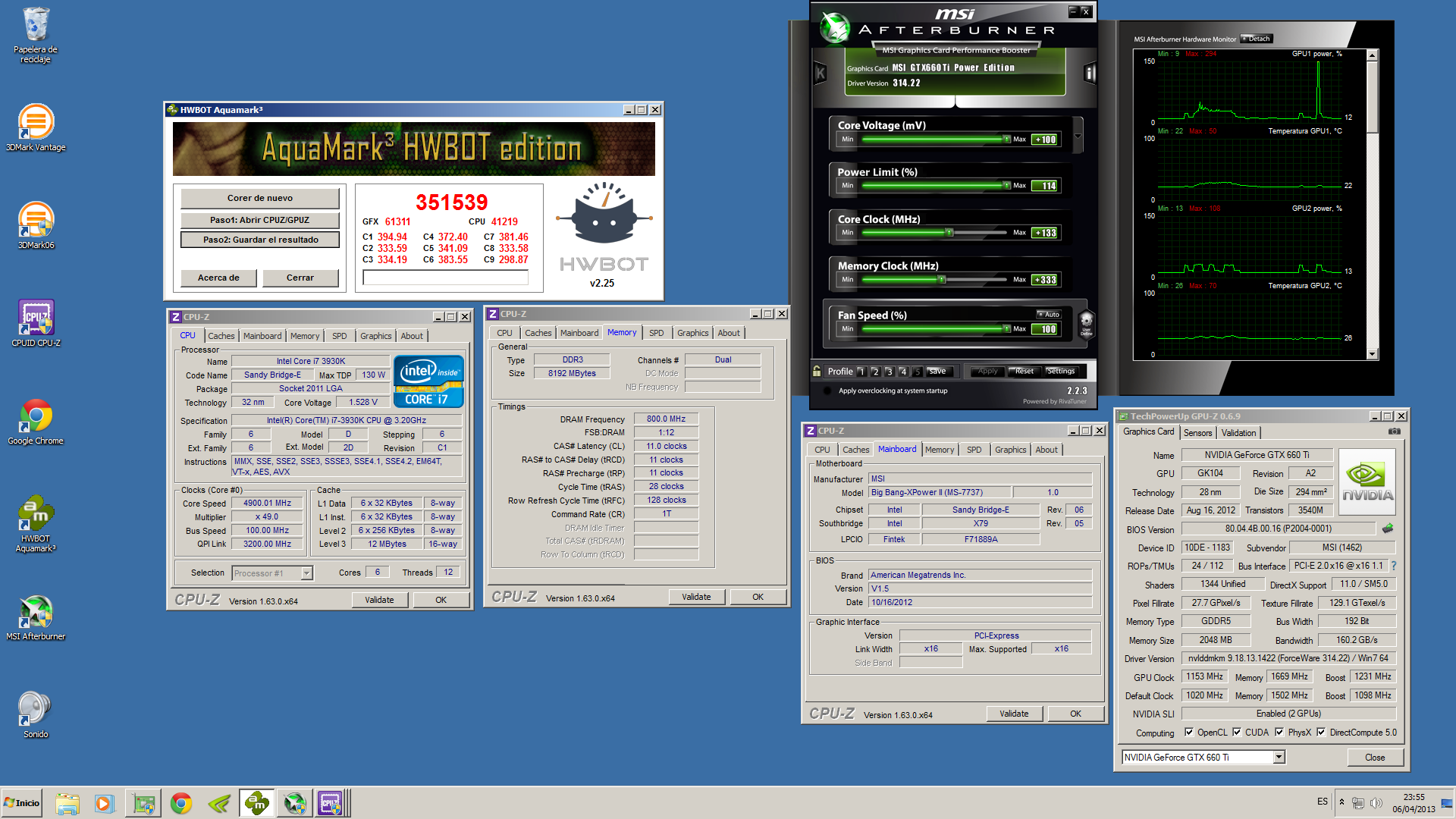This screenshot has width=1456, height=819.
Task: Click Validate in the Mainboard CPU-Z window
Action: click(x=1014, y=714)
